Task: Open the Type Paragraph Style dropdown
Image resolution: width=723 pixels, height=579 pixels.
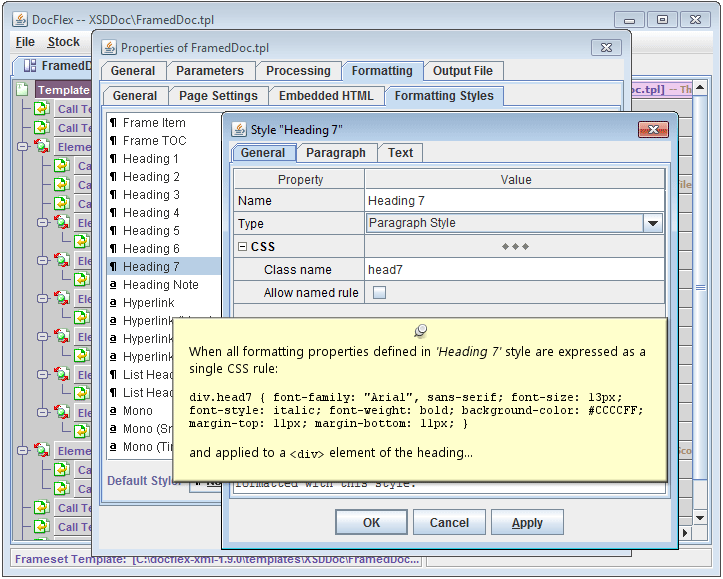Action: click(652, 224)
